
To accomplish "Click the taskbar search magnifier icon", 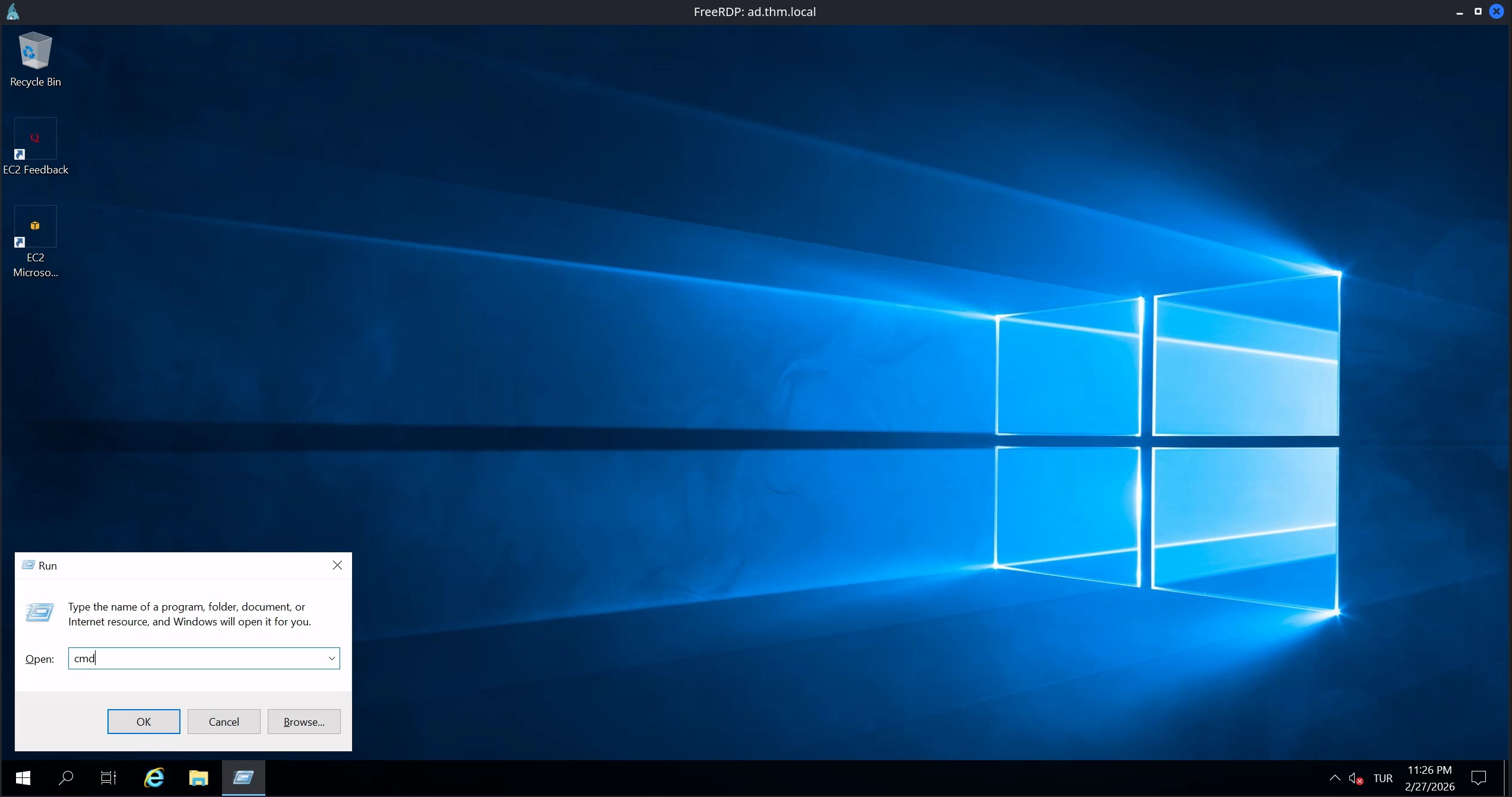I will (x=66, y=778).
